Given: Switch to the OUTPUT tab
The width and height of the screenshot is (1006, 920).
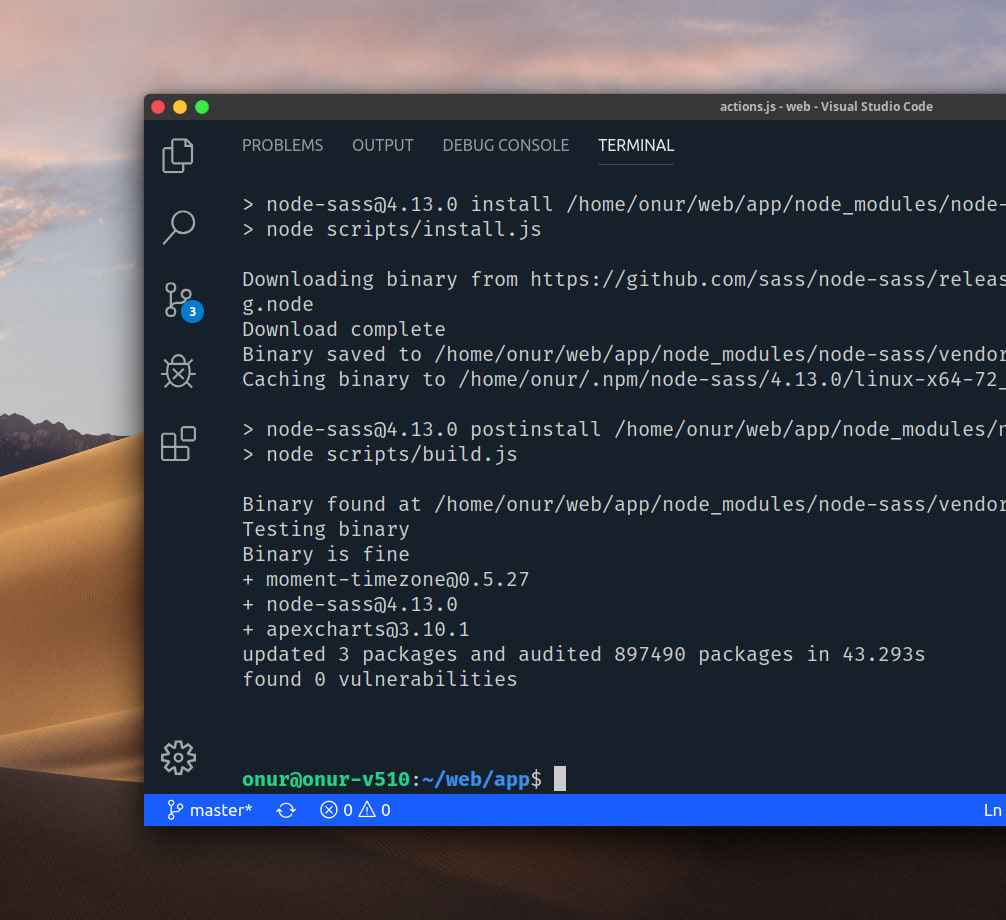Looking at the screenshot, I should (x=382, y=146).
